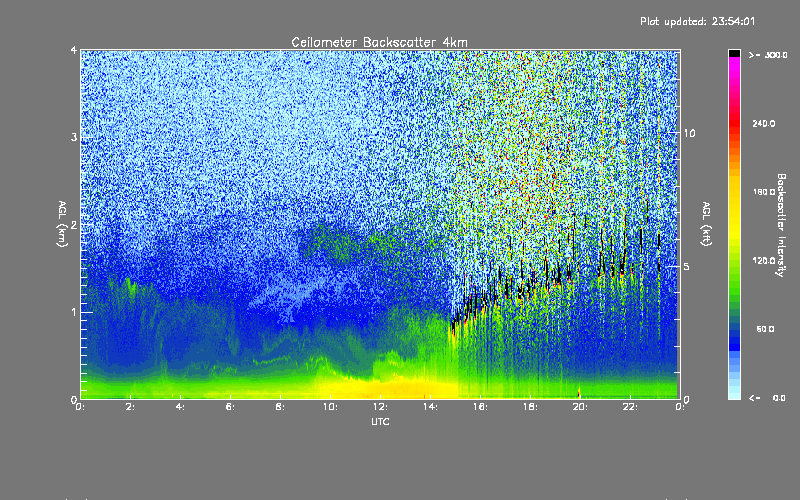Click the "20:" UTC tick label

tap(580, 407)
